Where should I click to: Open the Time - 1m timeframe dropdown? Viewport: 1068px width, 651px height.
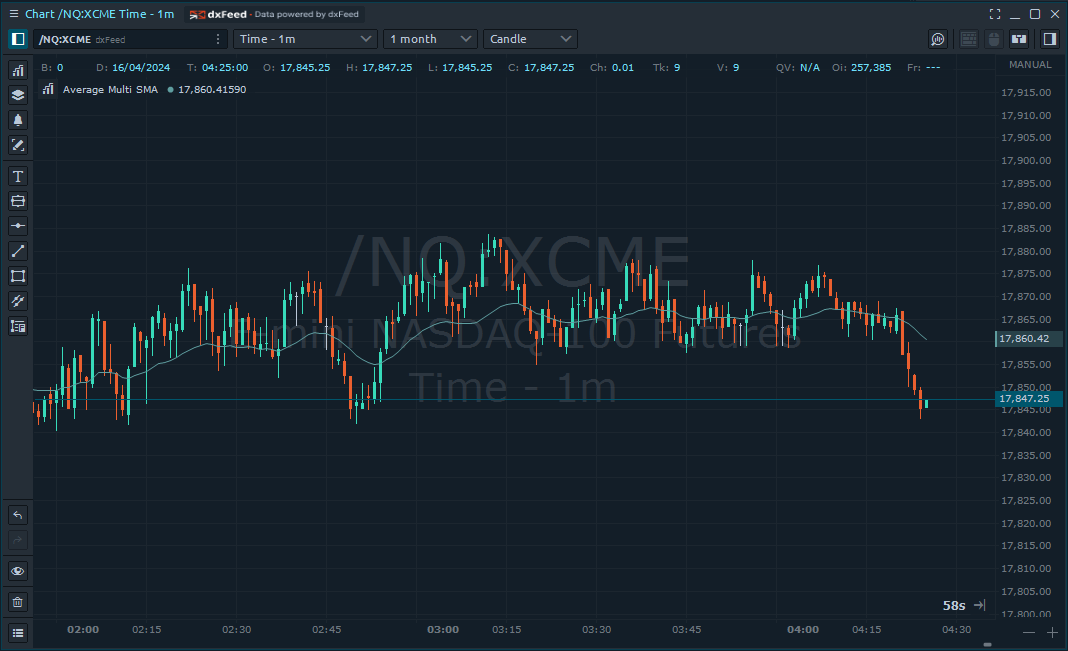304,39
